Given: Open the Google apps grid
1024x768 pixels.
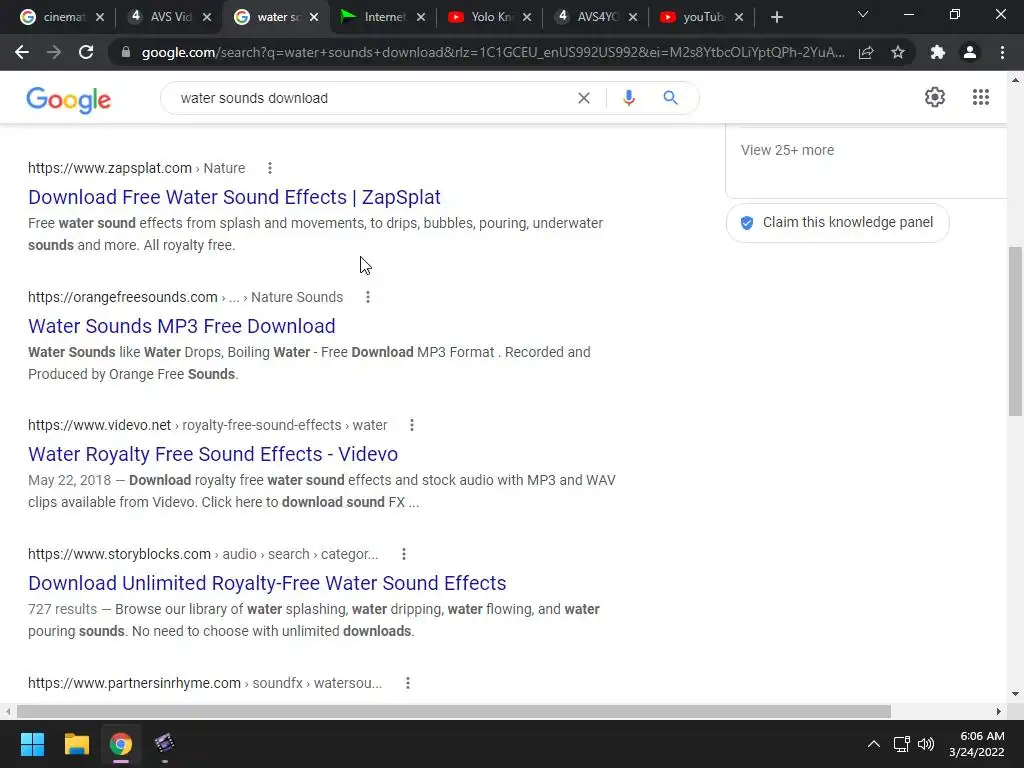Looking at the screenshot, I should coord(980,97).
